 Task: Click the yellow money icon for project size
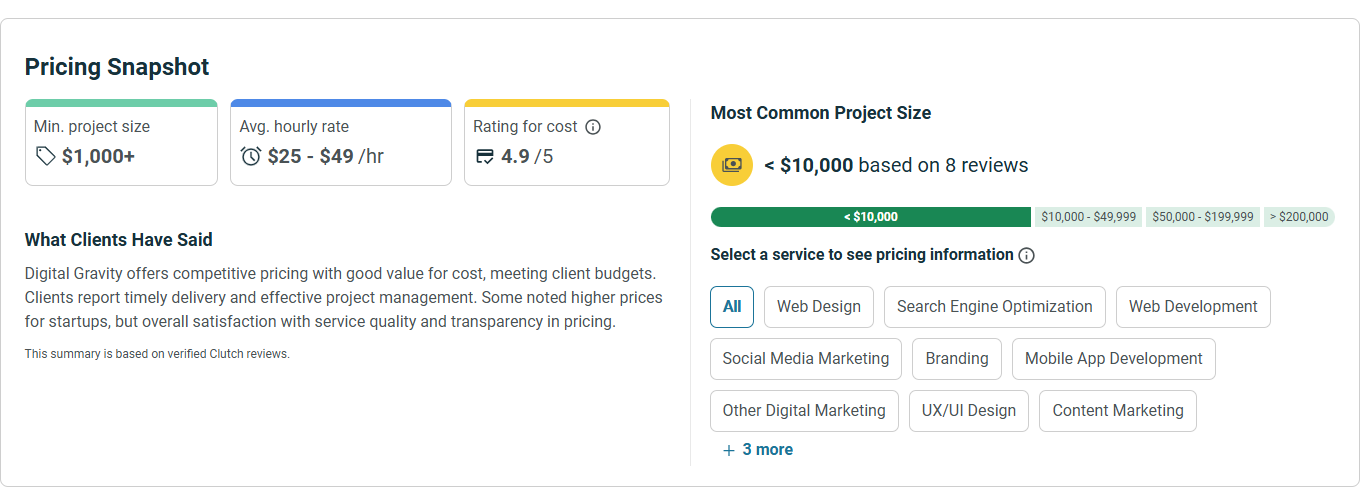(731, 165)
